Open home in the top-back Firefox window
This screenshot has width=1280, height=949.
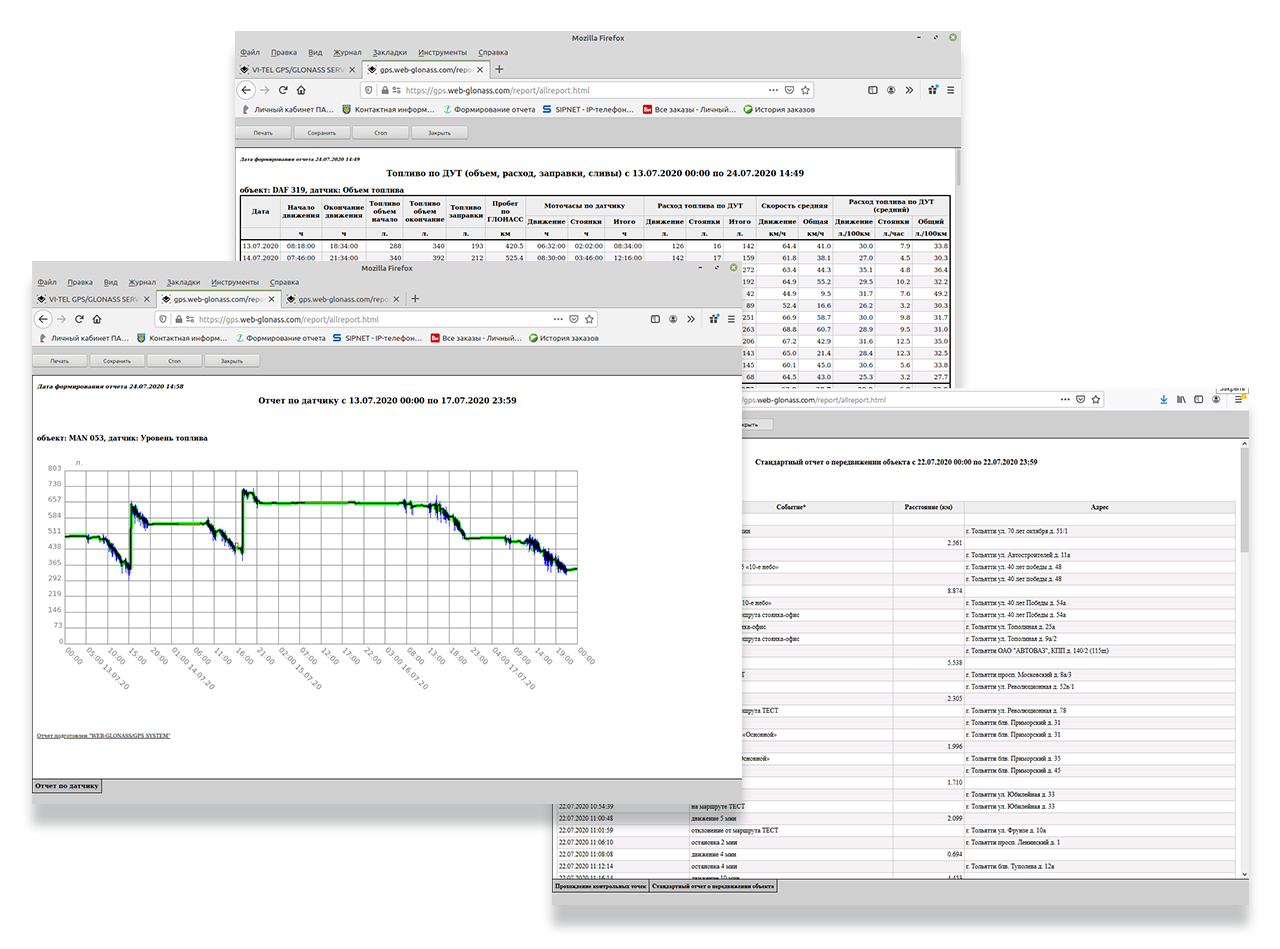pyautogui.click(x=301, y=90)
